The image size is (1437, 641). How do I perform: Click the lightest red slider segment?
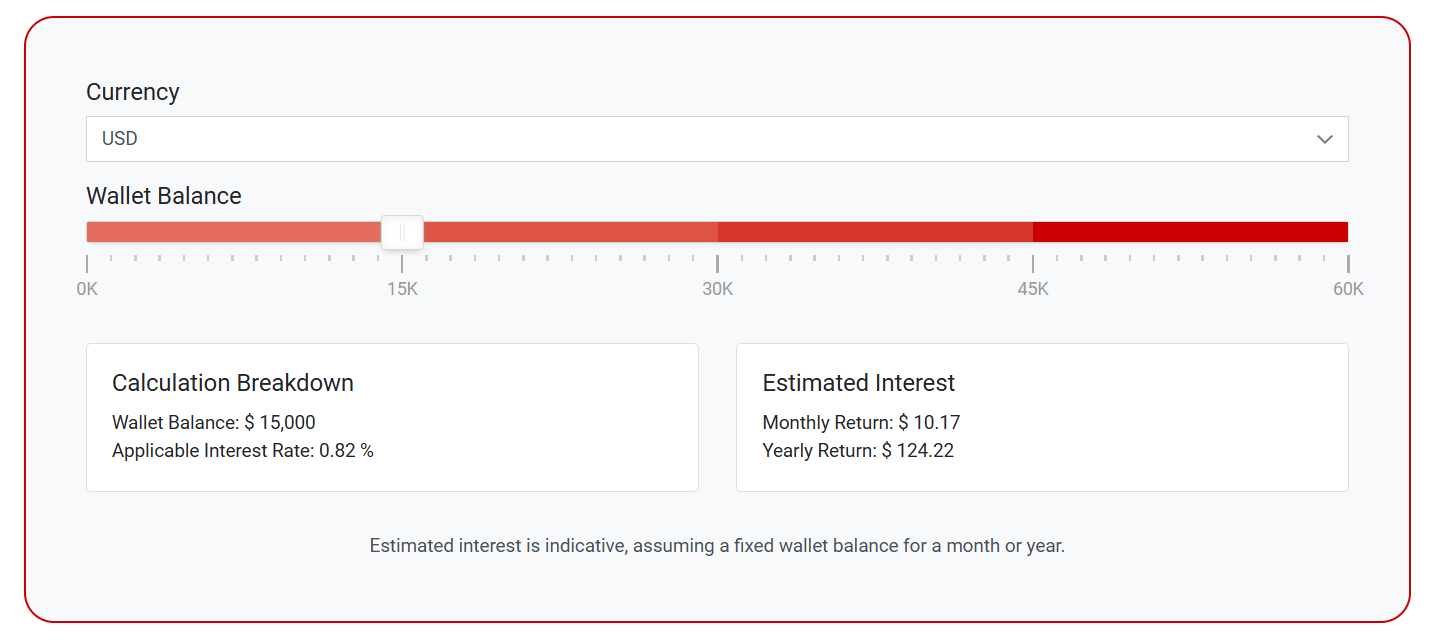coord(235,232)
